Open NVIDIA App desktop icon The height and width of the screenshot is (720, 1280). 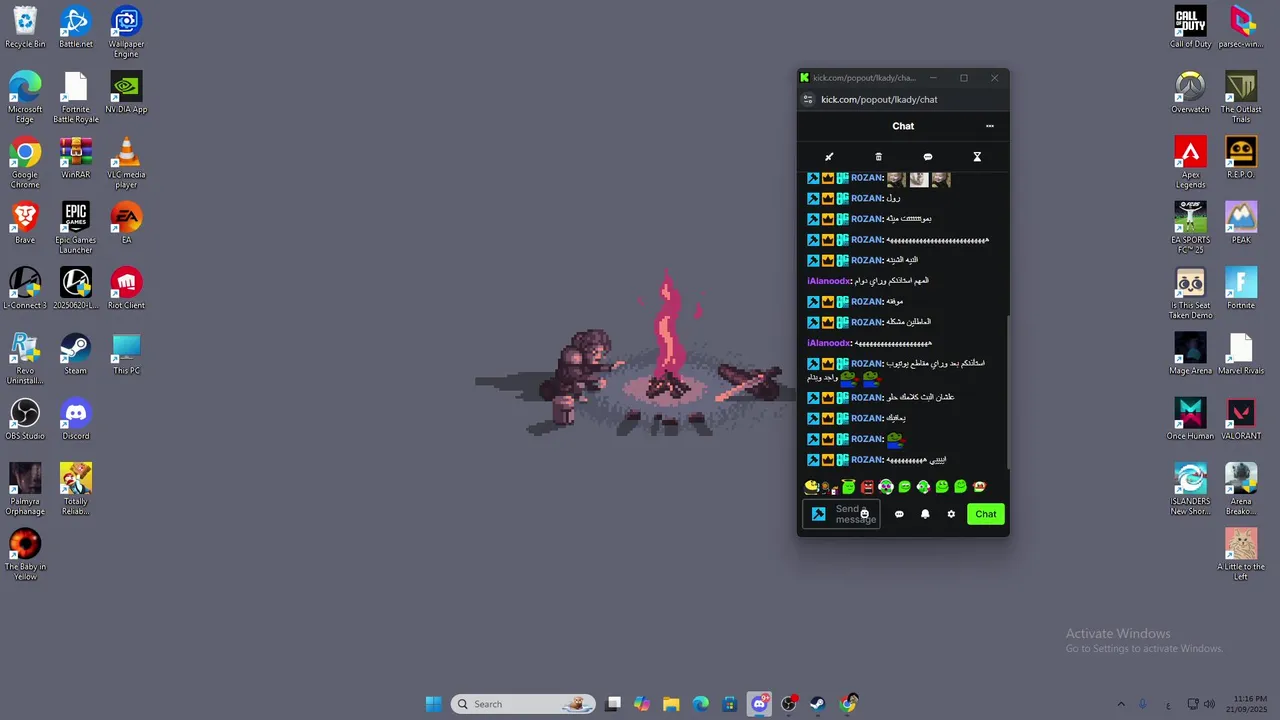[x=126, y=93]
